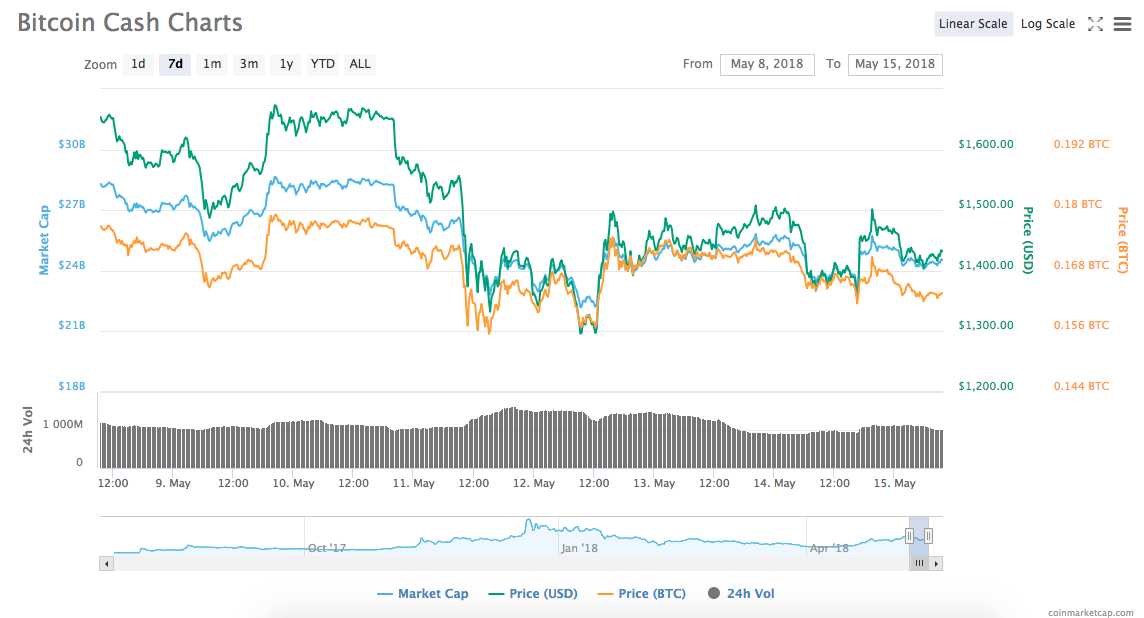This screenshot has height=618, width=1144.
Task: Show ALL time zoom range
Action: (360, 64)
